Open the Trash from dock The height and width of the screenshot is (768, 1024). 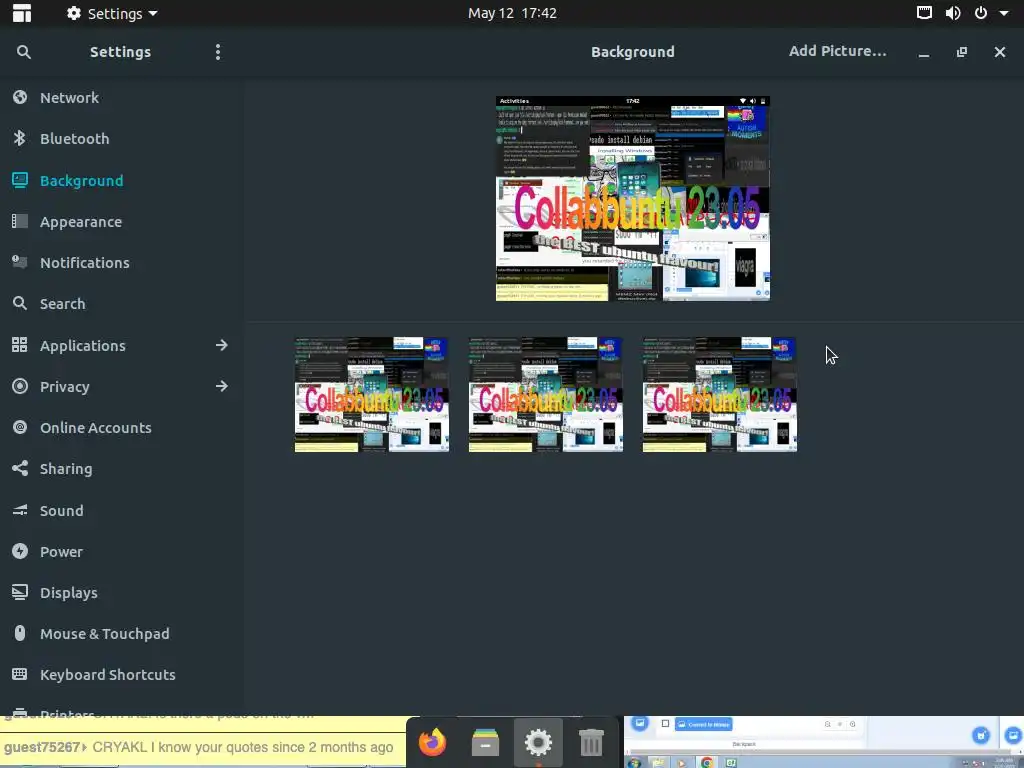(591, 743)
